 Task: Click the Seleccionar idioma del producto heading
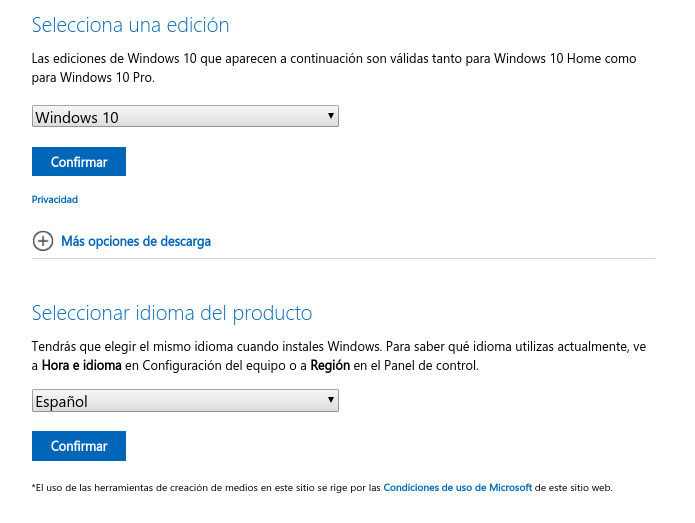(x=172, y=313)
